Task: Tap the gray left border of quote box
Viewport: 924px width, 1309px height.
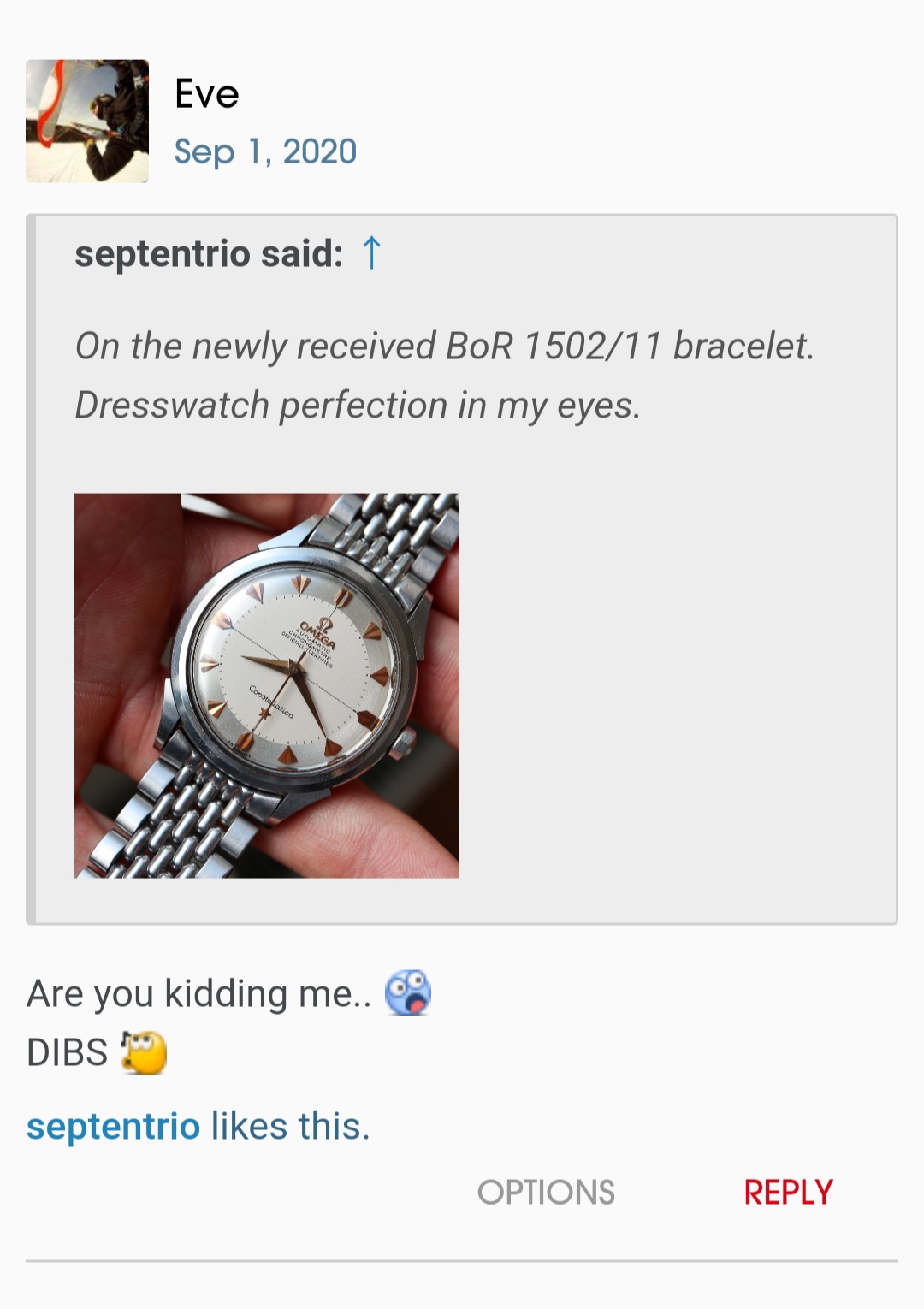Action: 31,569
